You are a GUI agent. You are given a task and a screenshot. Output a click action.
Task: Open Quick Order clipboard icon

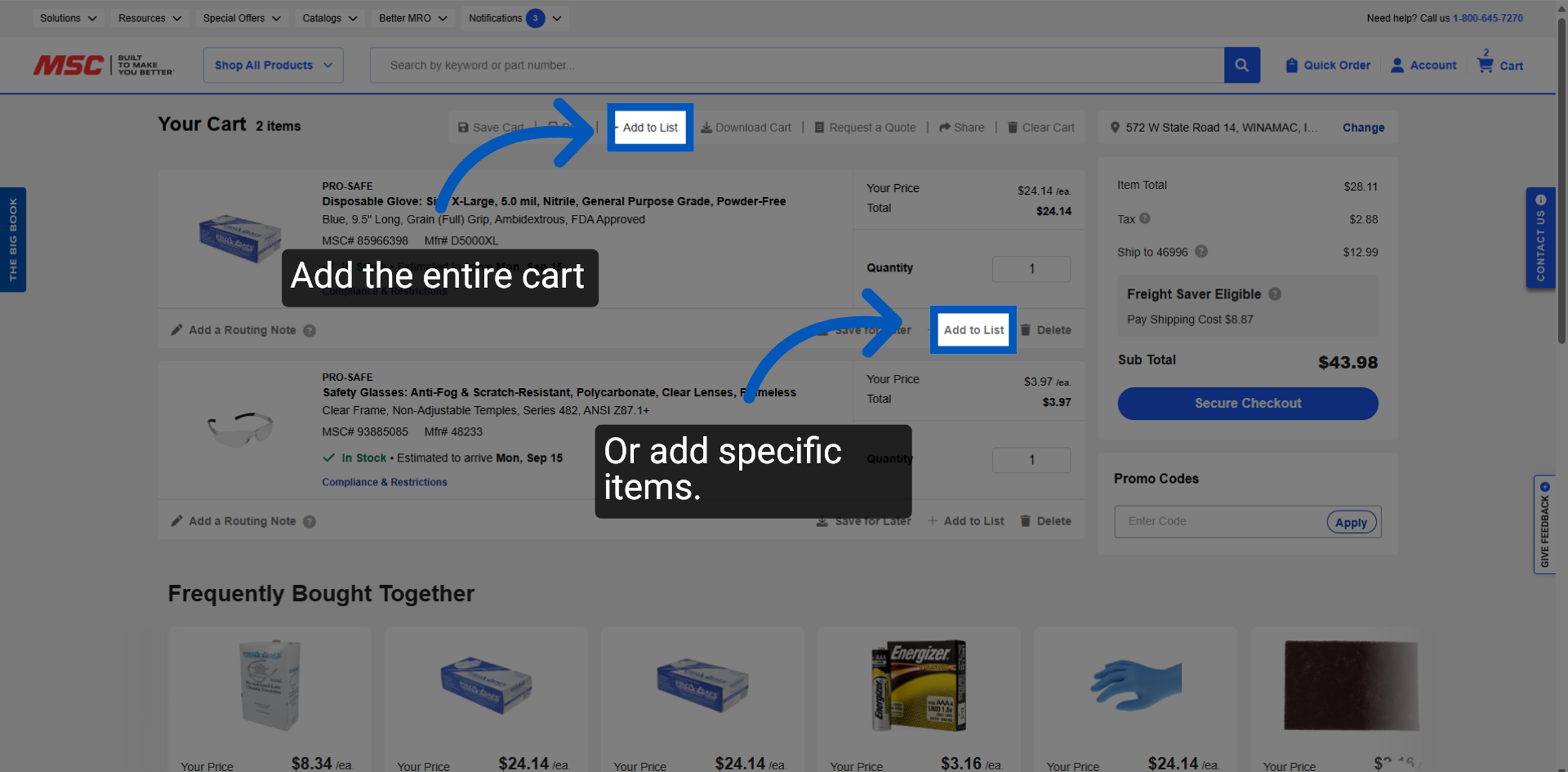pyautogui.click(x=1291, y=65)
